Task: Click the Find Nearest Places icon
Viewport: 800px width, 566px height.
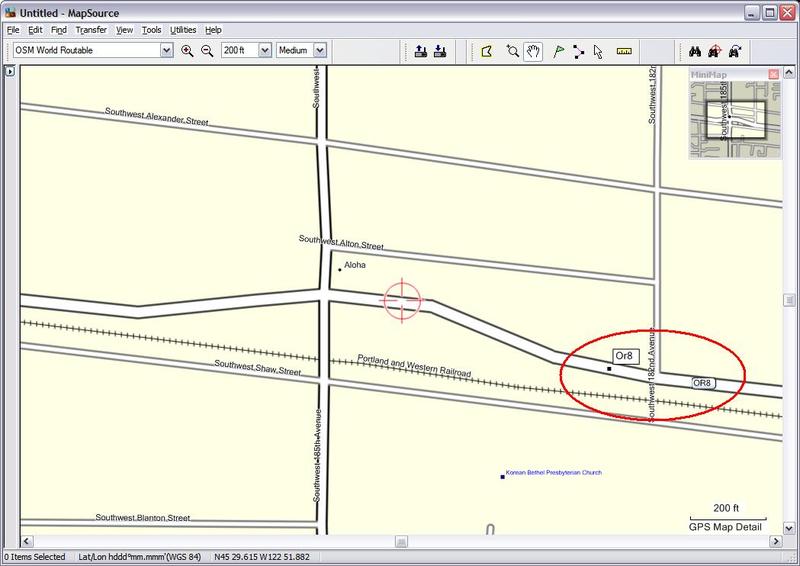Action: 715,51
